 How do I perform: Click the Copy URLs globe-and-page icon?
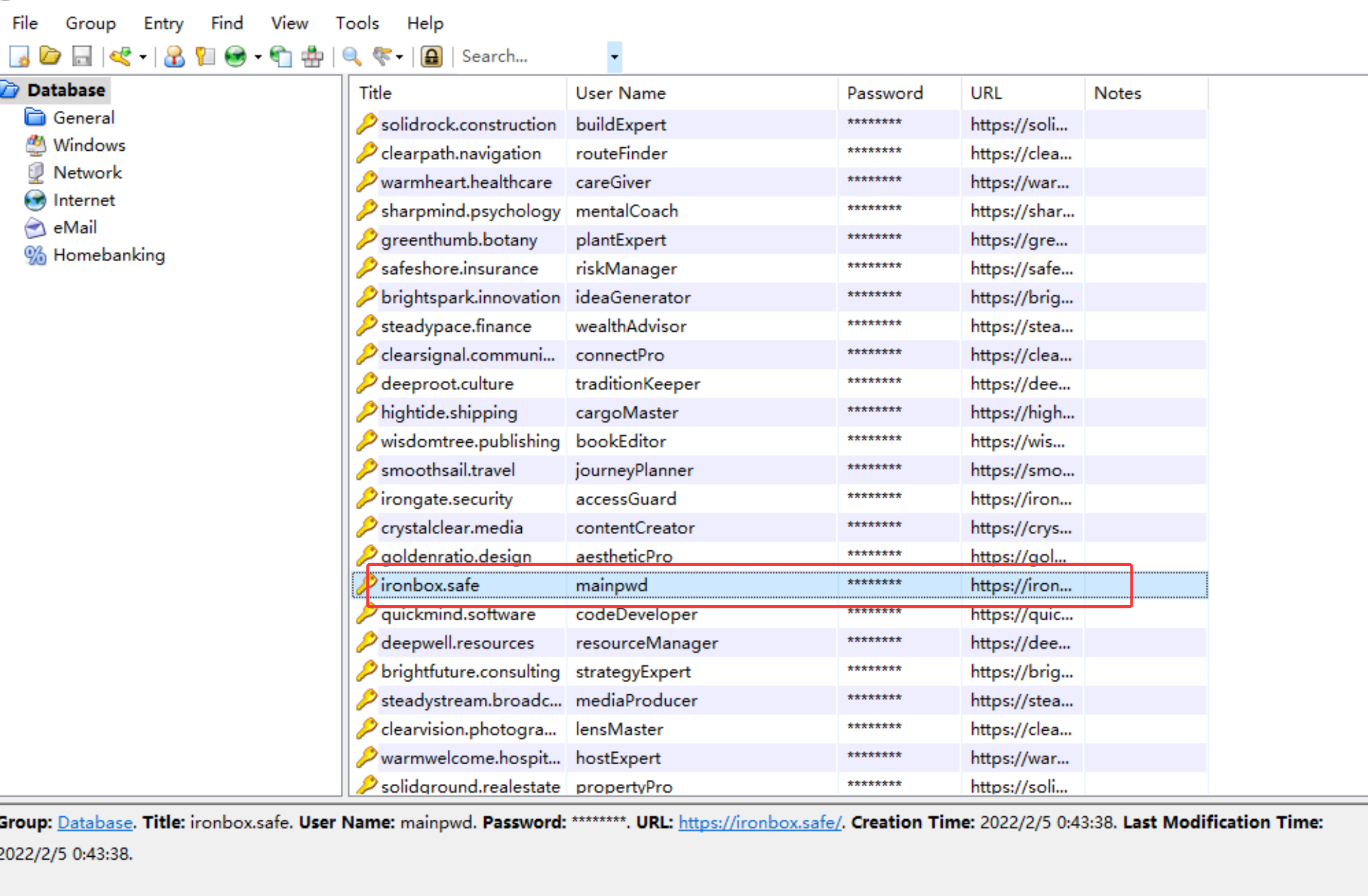281,57
